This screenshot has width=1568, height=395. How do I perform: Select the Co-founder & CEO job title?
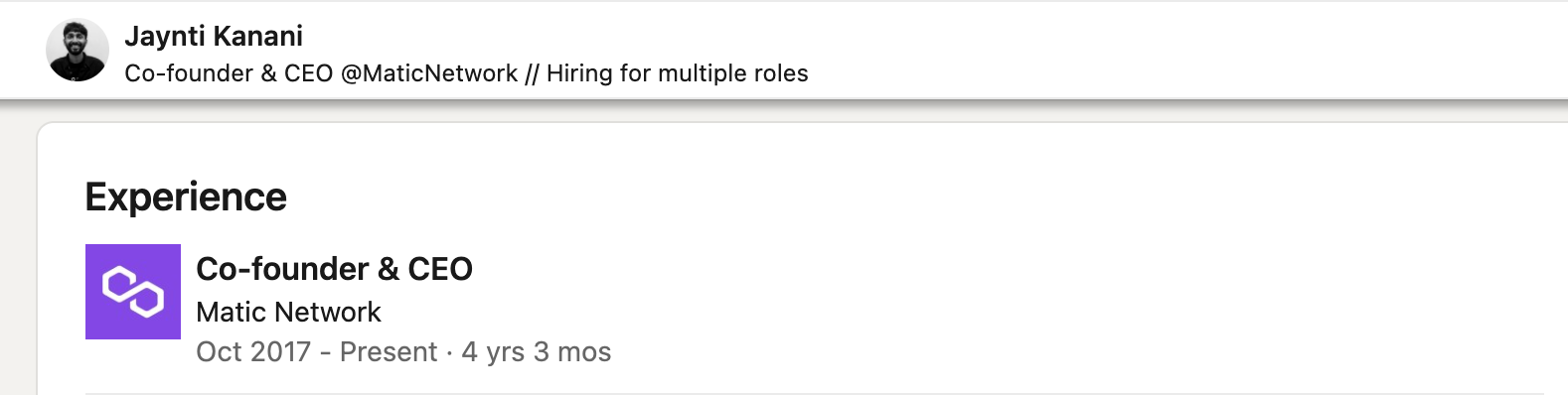(335, 269)
